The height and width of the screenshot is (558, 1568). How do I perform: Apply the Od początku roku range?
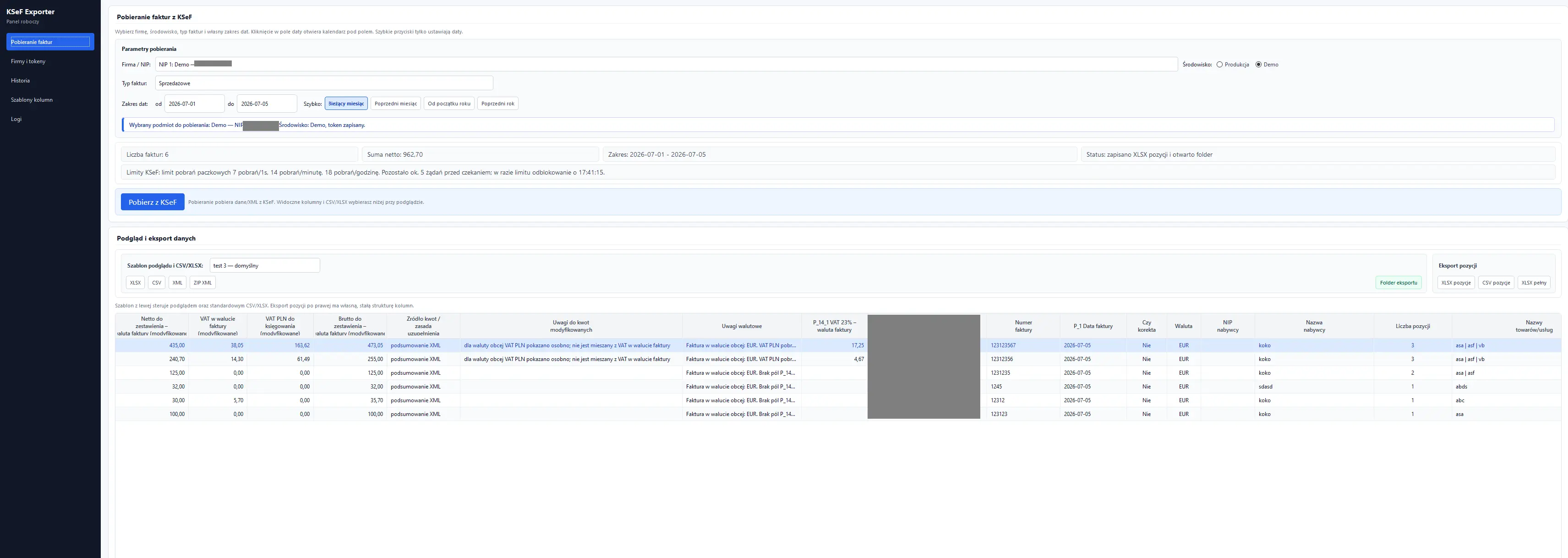(x=449, y=104)
